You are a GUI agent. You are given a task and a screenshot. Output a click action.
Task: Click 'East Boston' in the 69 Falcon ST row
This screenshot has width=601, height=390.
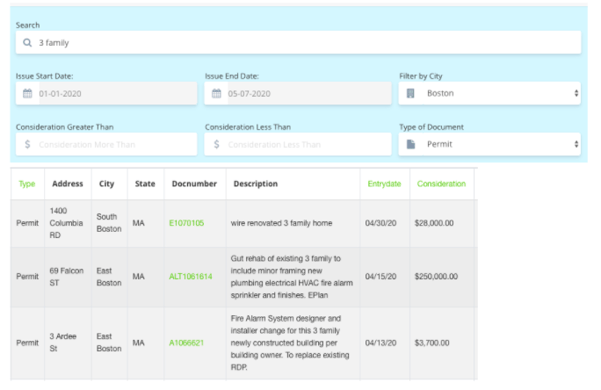[109, 277]
